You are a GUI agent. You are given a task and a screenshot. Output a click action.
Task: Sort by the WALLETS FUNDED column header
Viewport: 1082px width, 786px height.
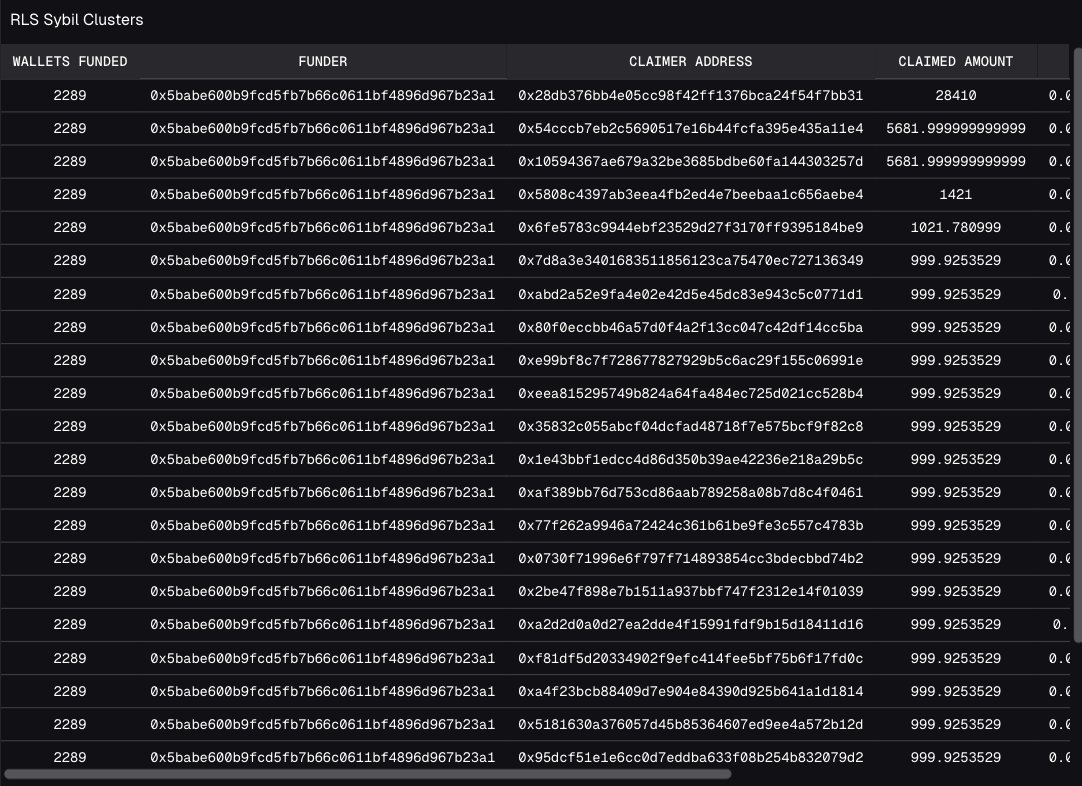[x=70, y=61]
